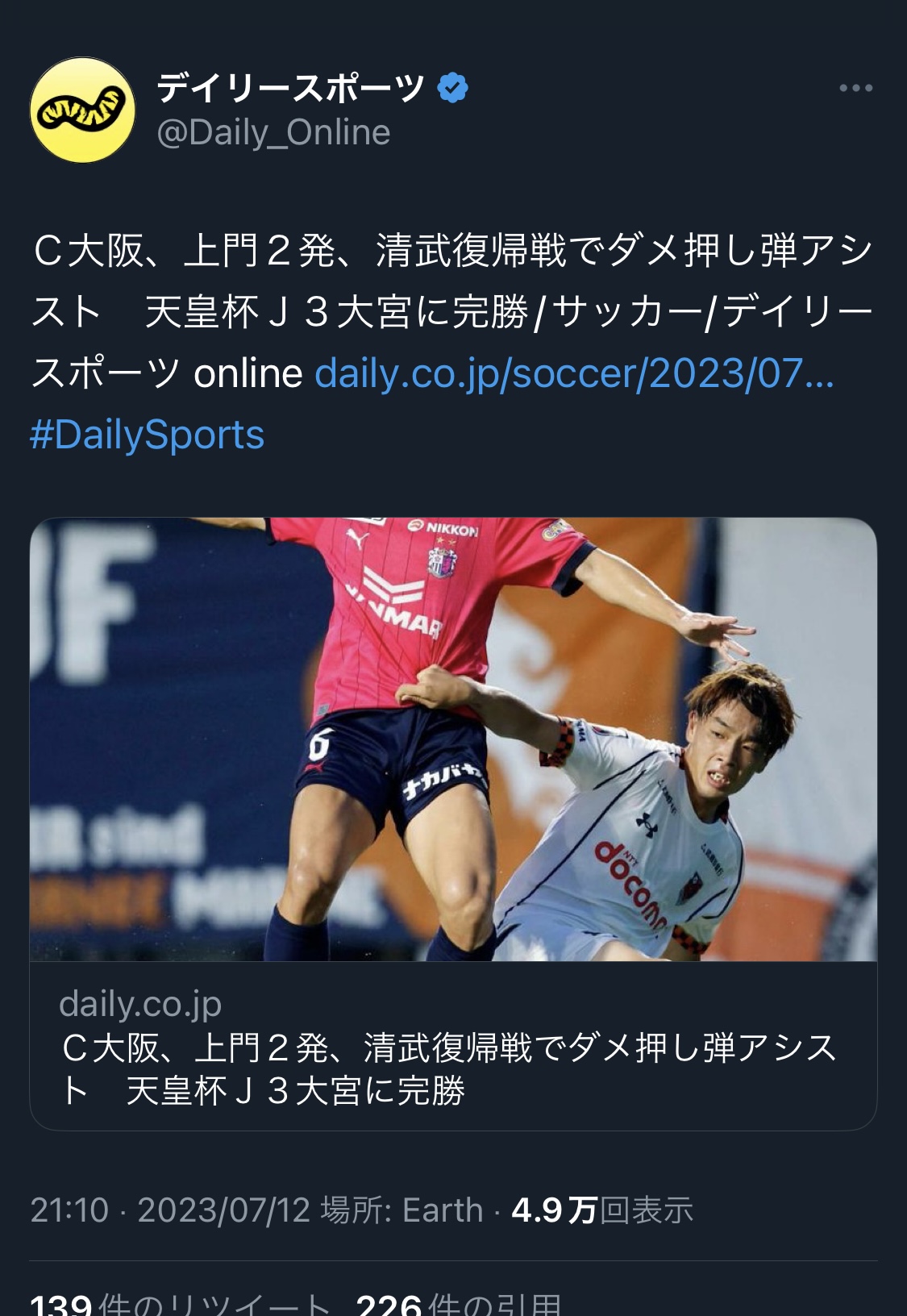The width and height of the screenshot is (907, 1316).
Task: Open the card headline starting Ｃ大阪、上門２発
Action: pyautogui.click(x=450, y=1069)
